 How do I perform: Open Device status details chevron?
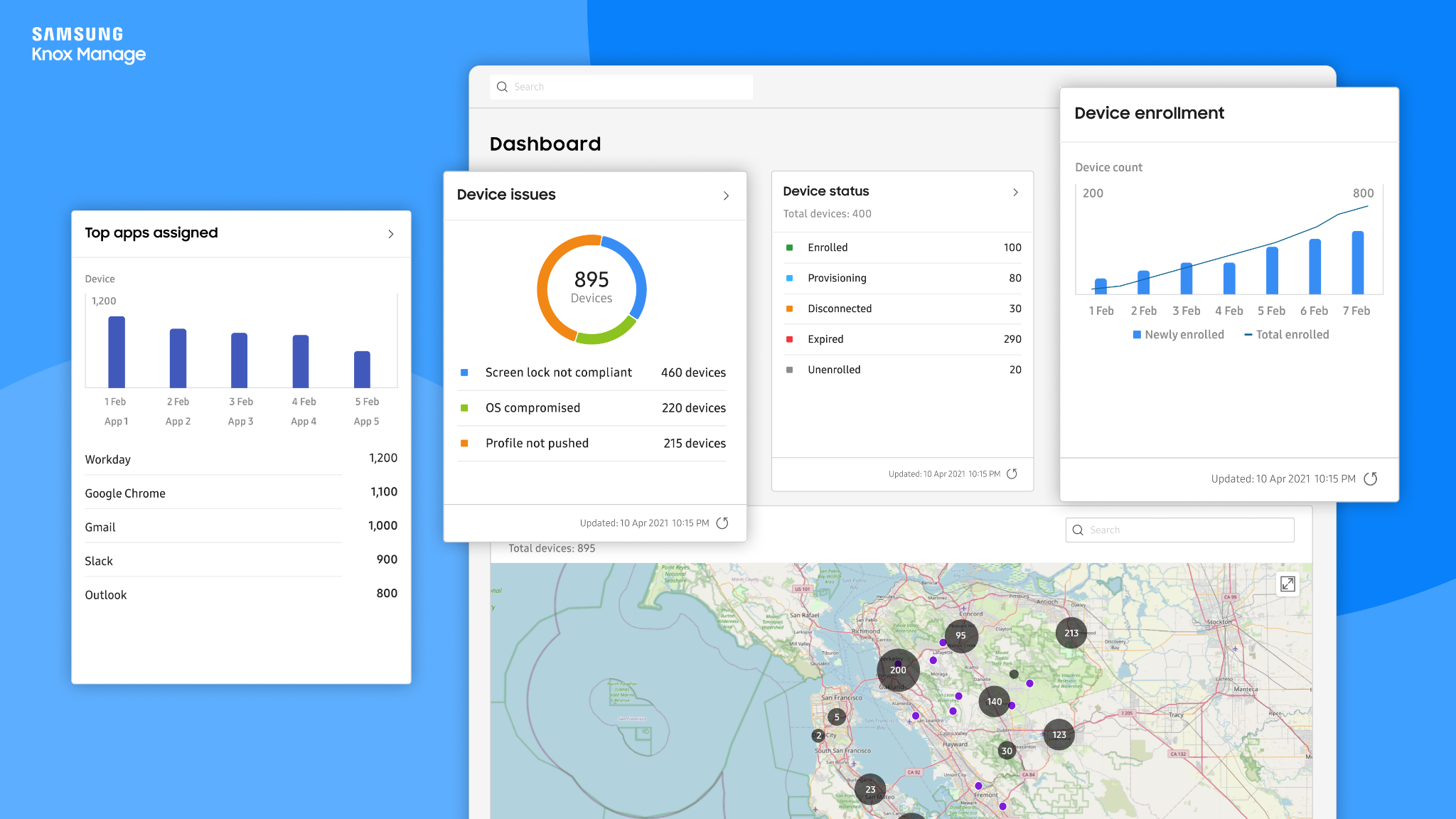(1015, 192)
